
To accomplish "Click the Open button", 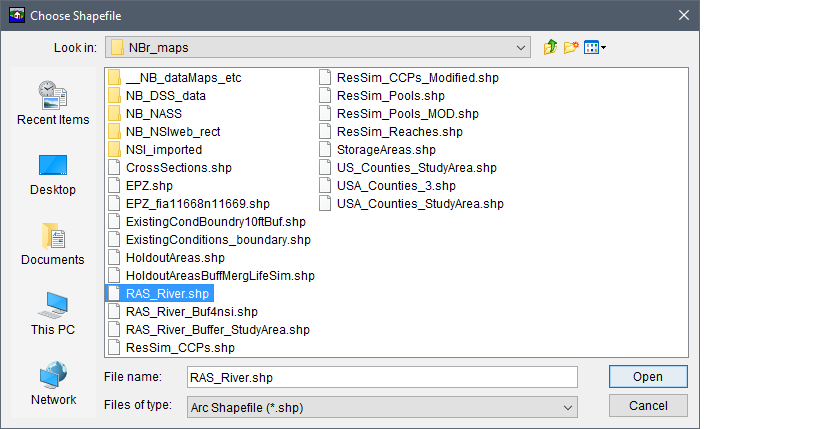I will [647, 377].
